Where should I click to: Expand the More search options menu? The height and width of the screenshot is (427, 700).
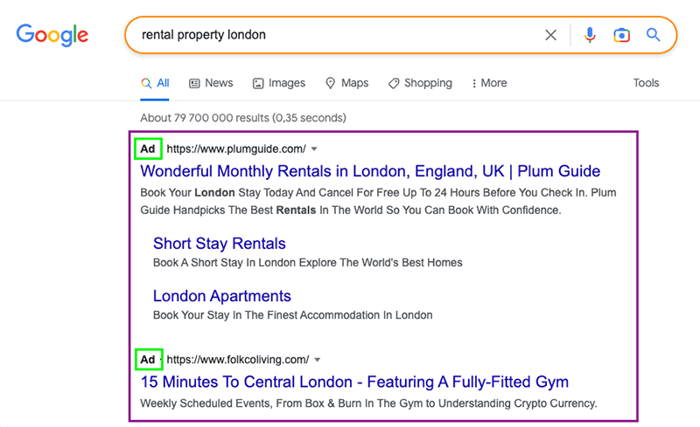tap(489, 83)
